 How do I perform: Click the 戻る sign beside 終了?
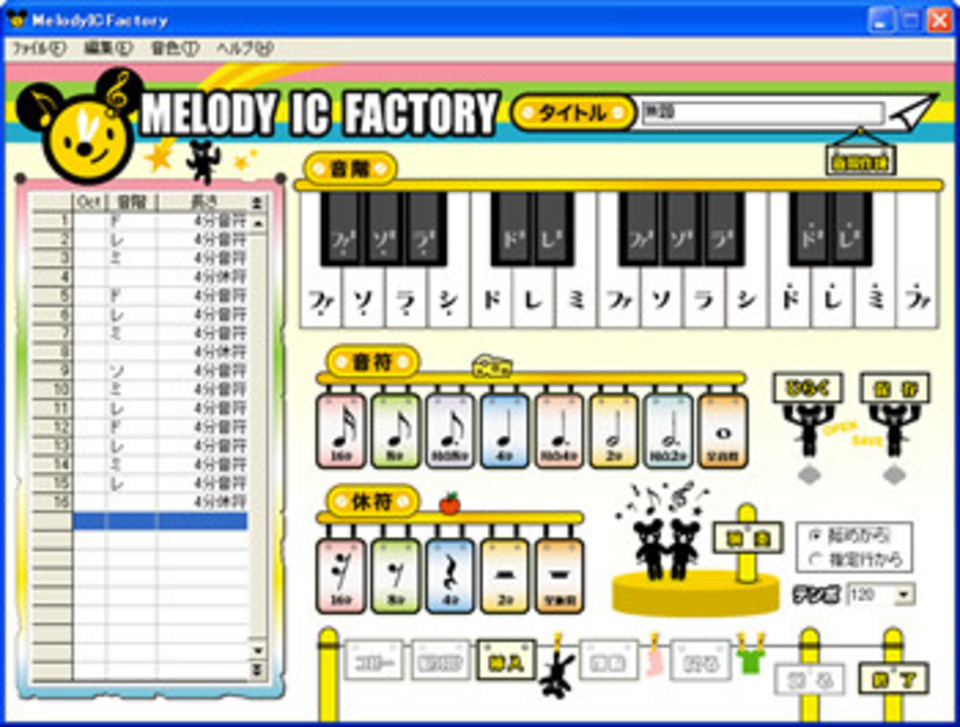tap(809, 679)
